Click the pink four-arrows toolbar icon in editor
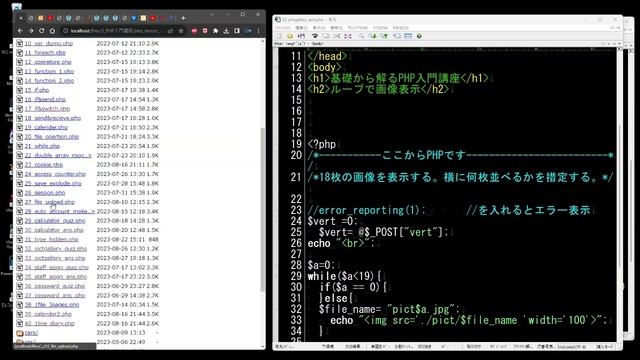Screen dimensions: 640x360 348,36
